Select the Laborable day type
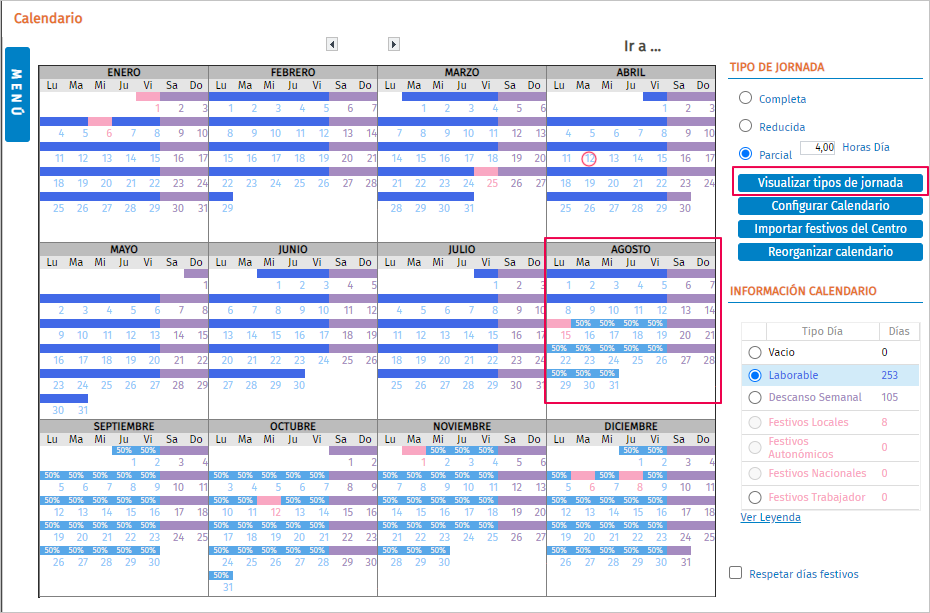The image size is (930, 613). point(755,375)
